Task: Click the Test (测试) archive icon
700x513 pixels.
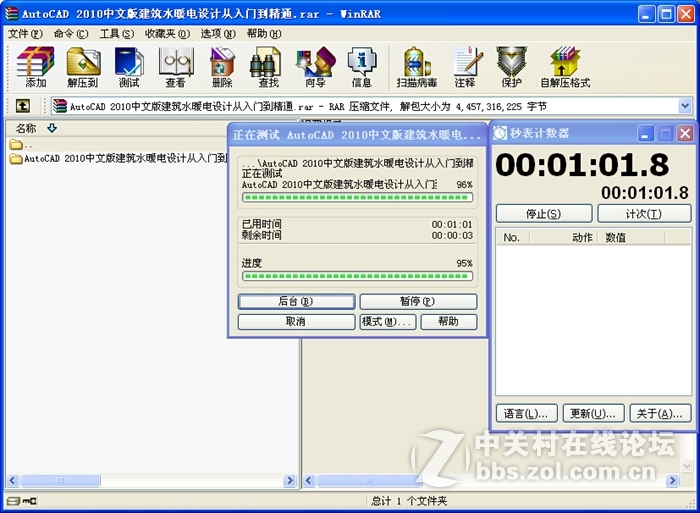Action: pos(129,67)
